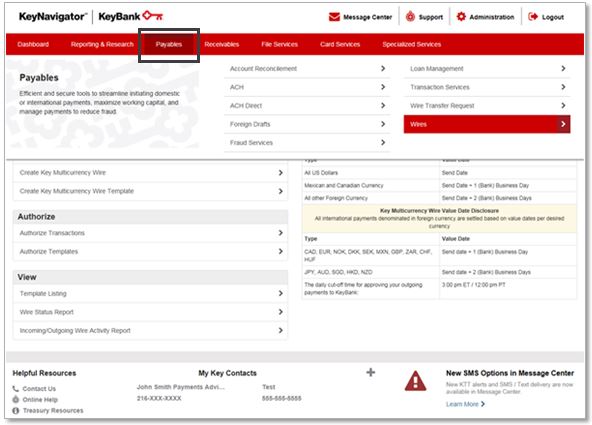Open the Message Center envelope icon
This screenshot has height=425, width=592.
tap(334, 17)
